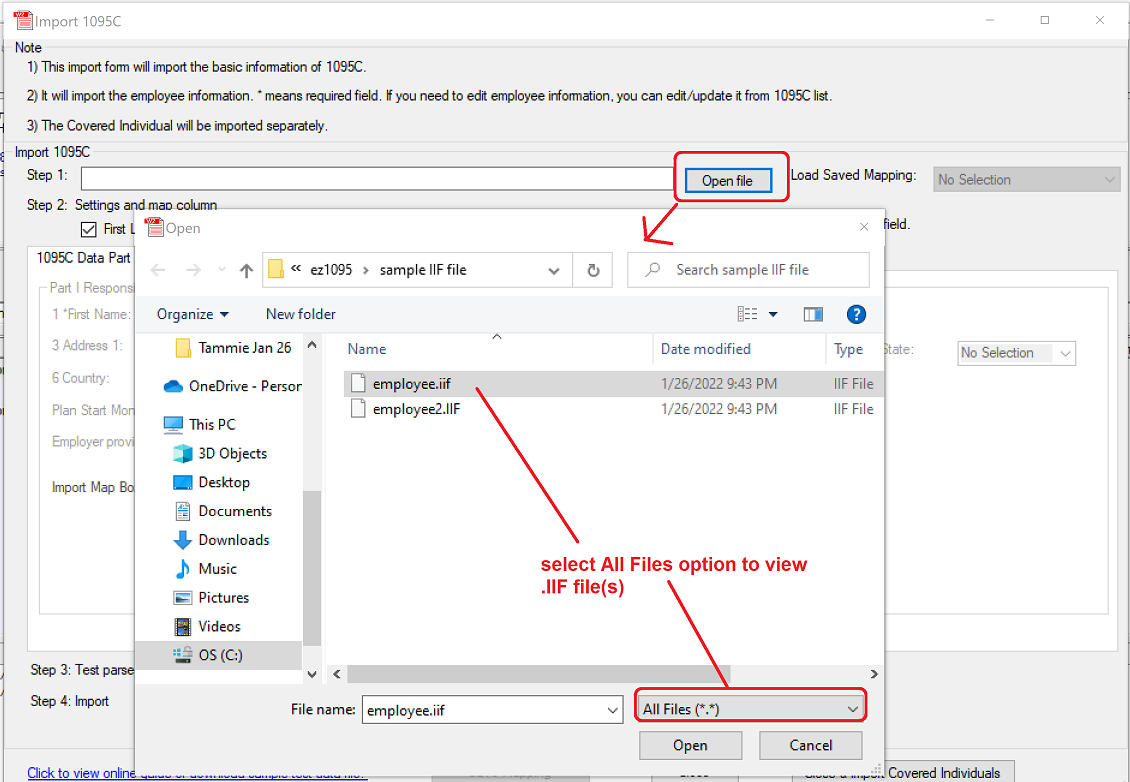Toggle the First Line checkbox in Step 2
Image resolution: width=1130 pixels, height=782 pixels.
pos(88,229)
